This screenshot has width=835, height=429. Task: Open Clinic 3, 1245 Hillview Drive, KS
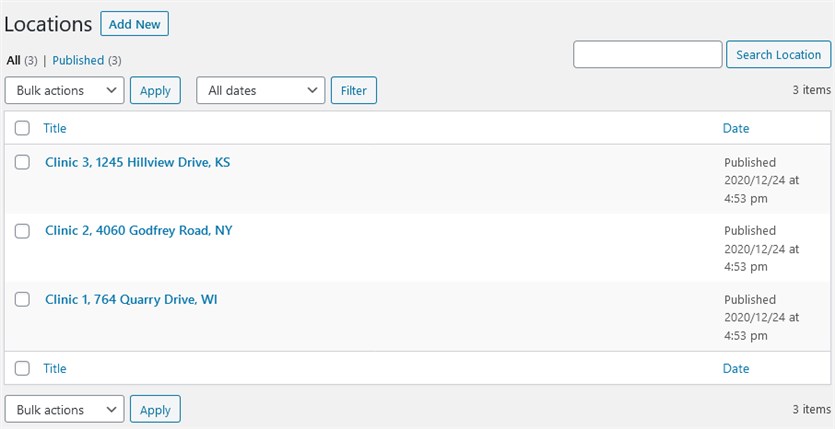[x=137, y=162]
